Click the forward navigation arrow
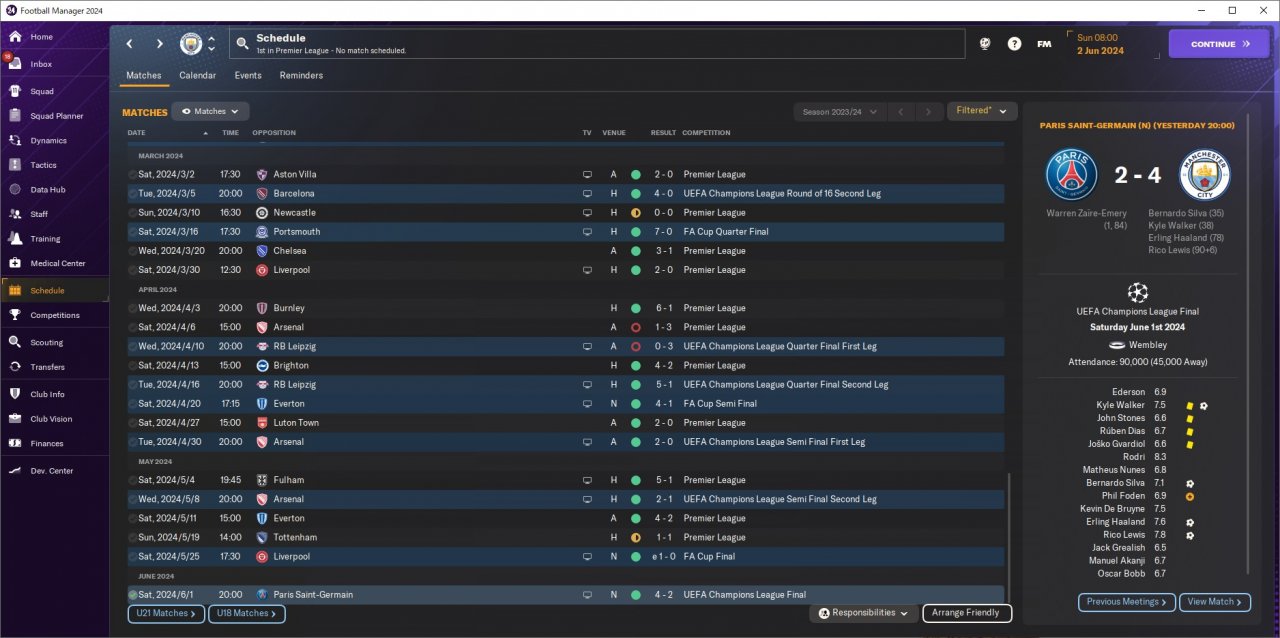The image size is (1280, 638). (x=159, y=44)
